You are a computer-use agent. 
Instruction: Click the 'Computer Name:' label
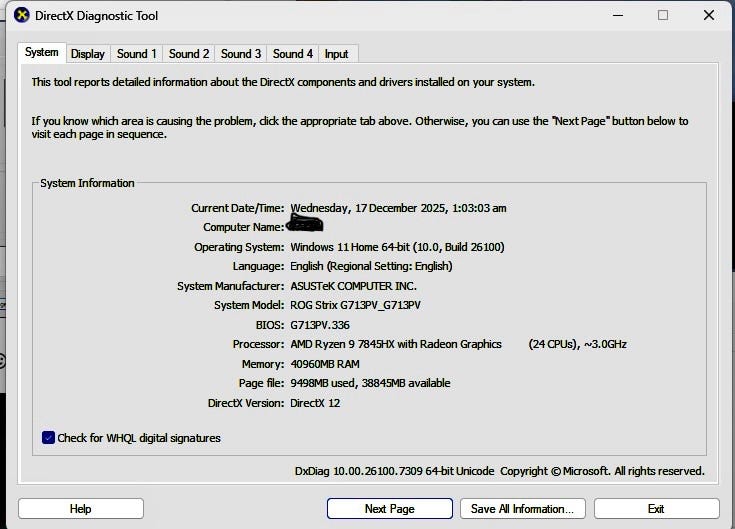coord(244,227)
